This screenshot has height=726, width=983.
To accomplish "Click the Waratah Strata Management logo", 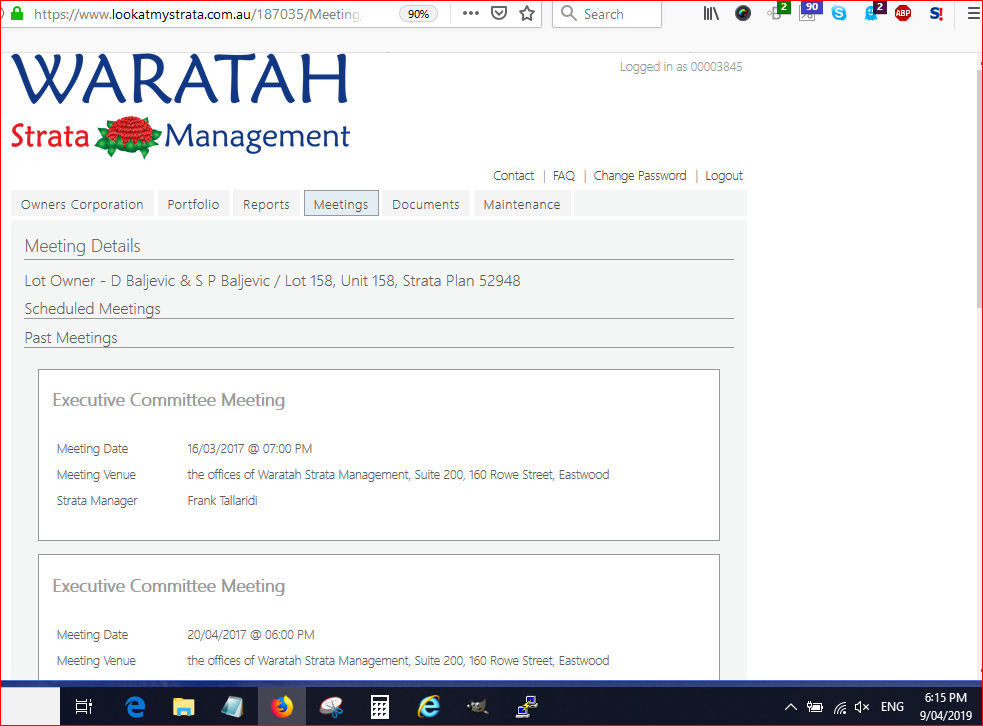I will tap(181, 105).
